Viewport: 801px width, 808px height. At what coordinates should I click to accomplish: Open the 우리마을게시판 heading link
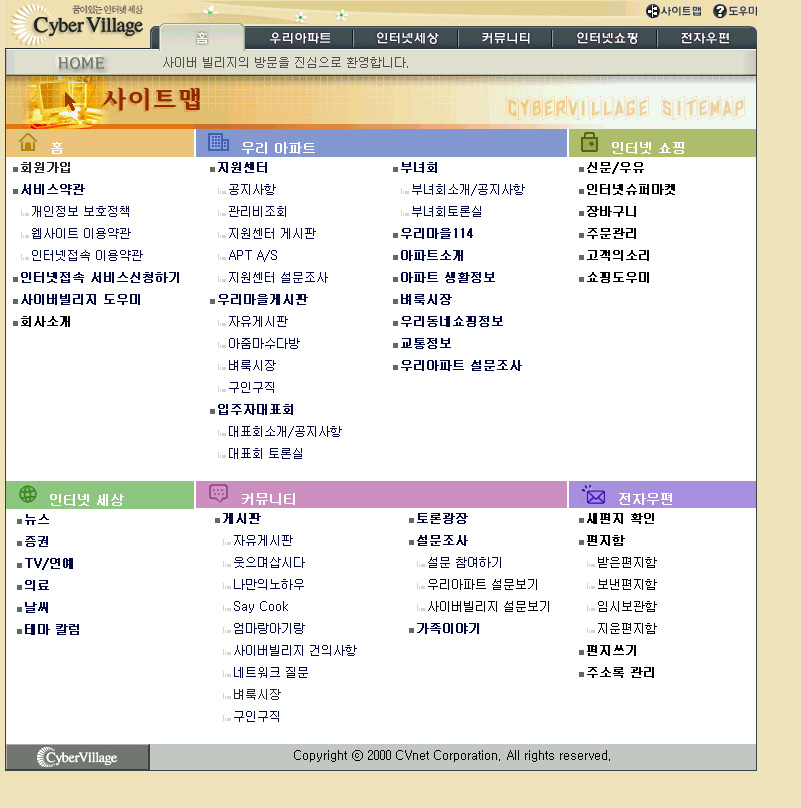pos(262,300)
